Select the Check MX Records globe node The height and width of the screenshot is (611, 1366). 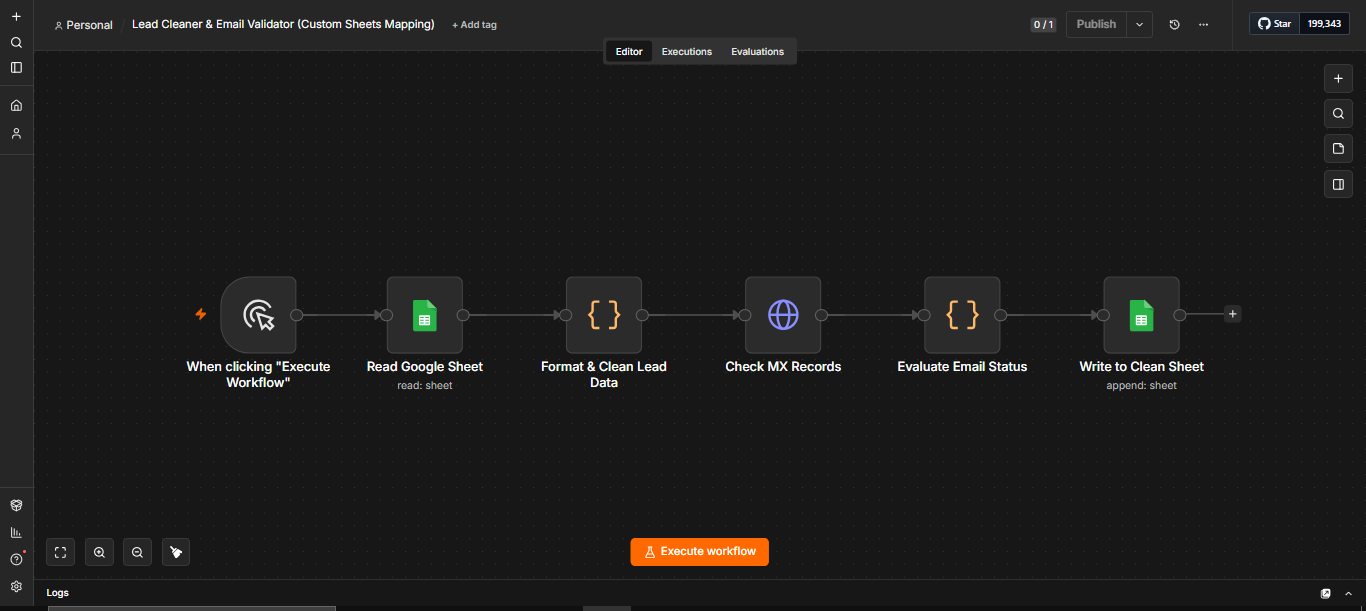(x=783, y=315)
